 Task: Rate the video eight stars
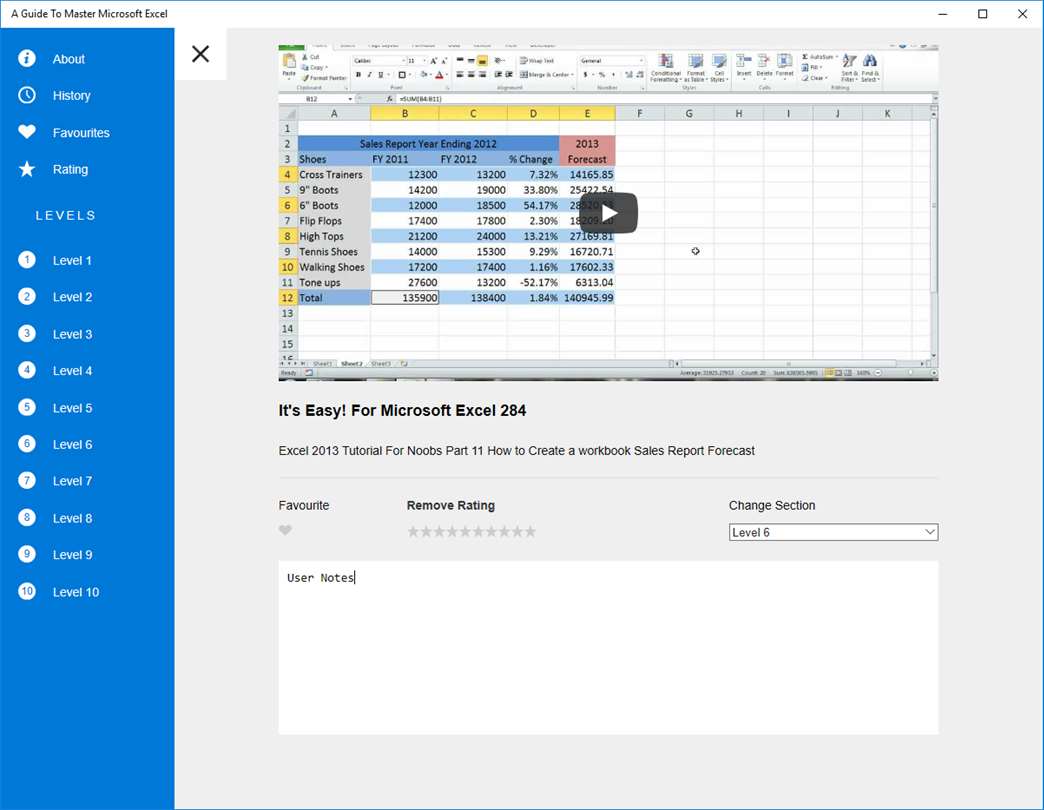(x=504, y=531)
